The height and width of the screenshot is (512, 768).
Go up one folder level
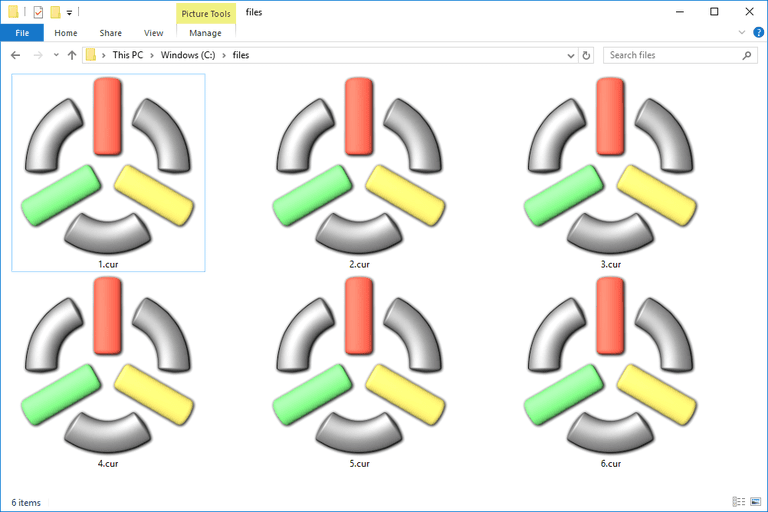pos(72,55)
